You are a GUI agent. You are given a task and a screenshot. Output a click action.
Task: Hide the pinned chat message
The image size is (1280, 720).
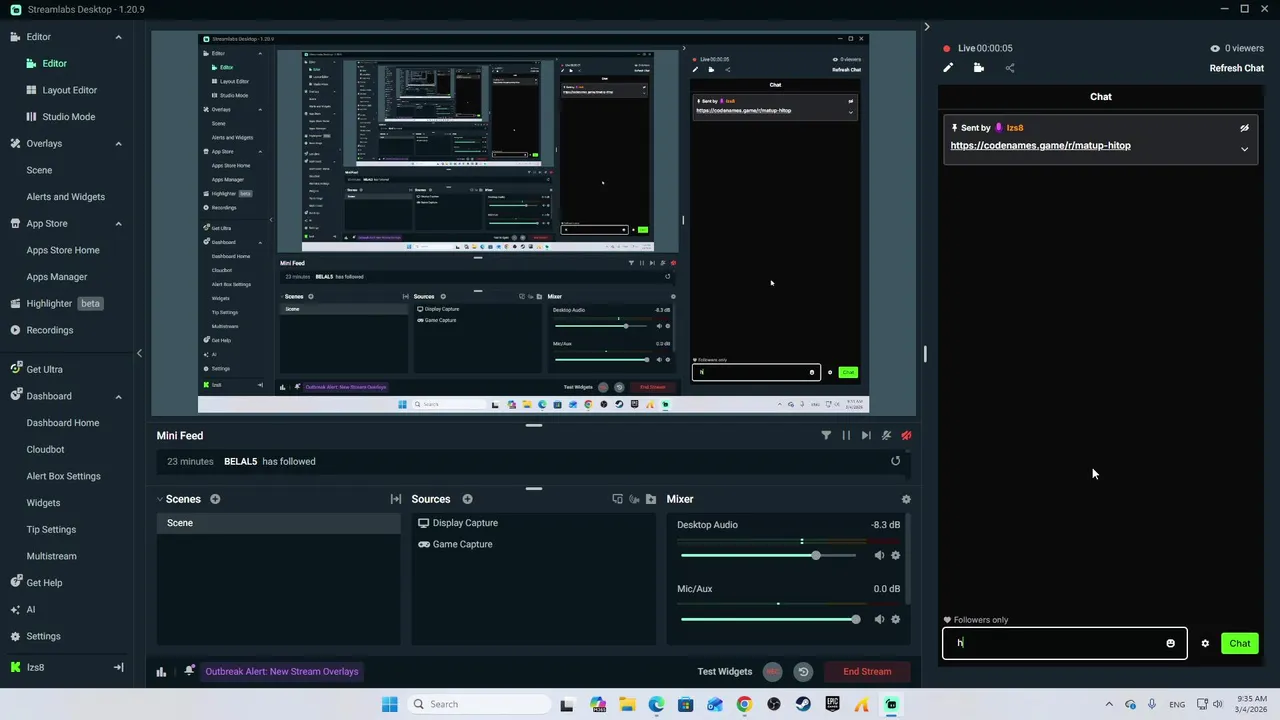click(x=1244, y=128)
